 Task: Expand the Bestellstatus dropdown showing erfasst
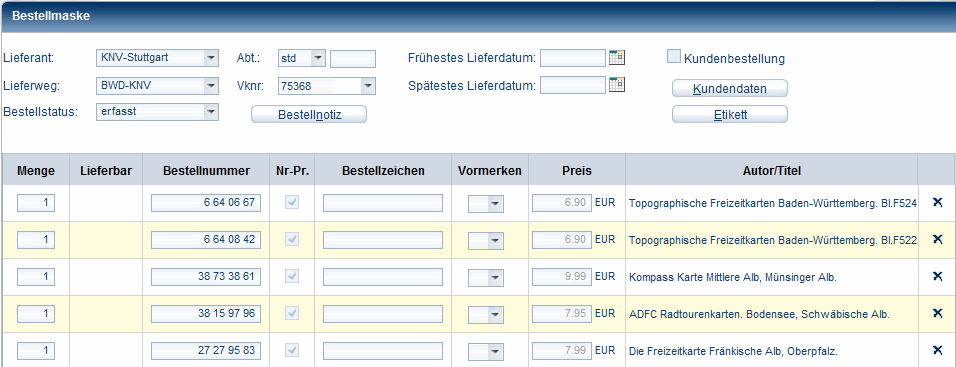click(210, 112)
